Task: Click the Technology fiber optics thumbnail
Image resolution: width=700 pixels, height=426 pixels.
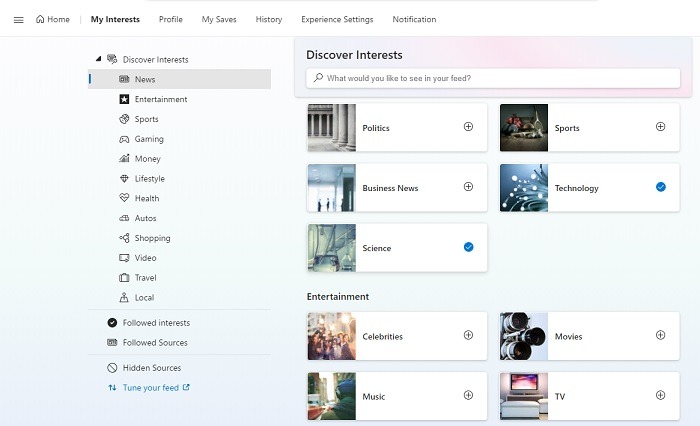Action: 524,188
